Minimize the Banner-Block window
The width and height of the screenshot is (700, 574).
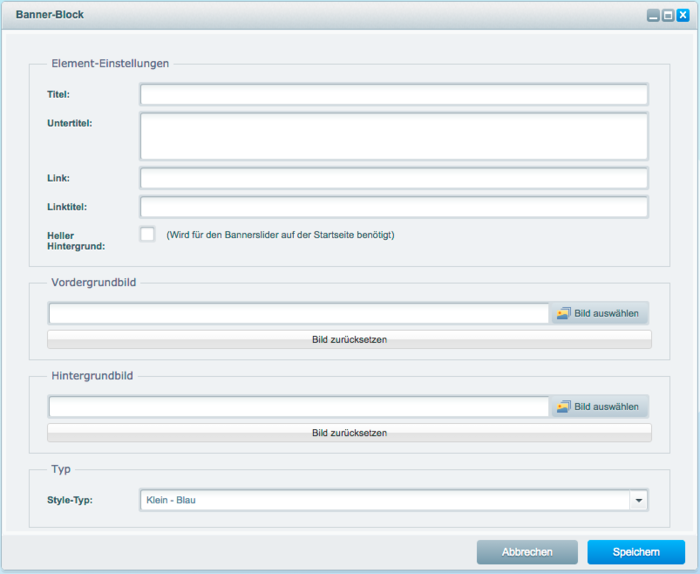tap(653, 16)
